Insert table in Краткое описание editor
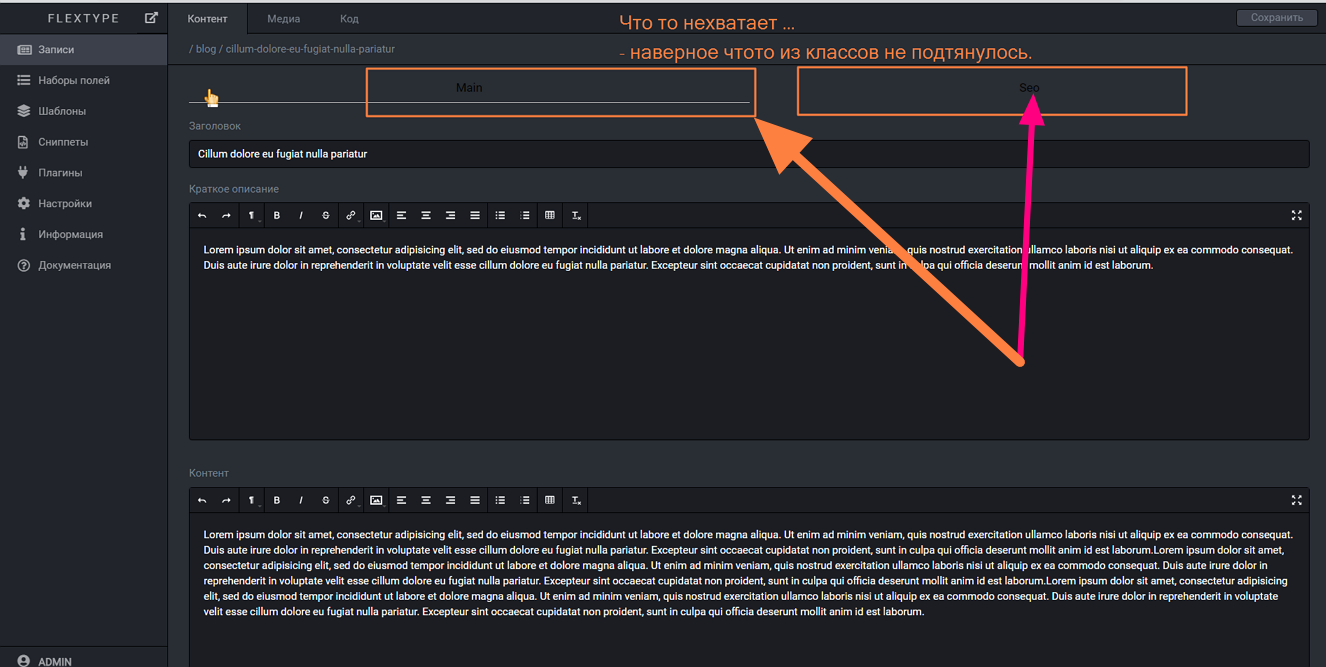1326x667 pixels. (x=550, y=215)
